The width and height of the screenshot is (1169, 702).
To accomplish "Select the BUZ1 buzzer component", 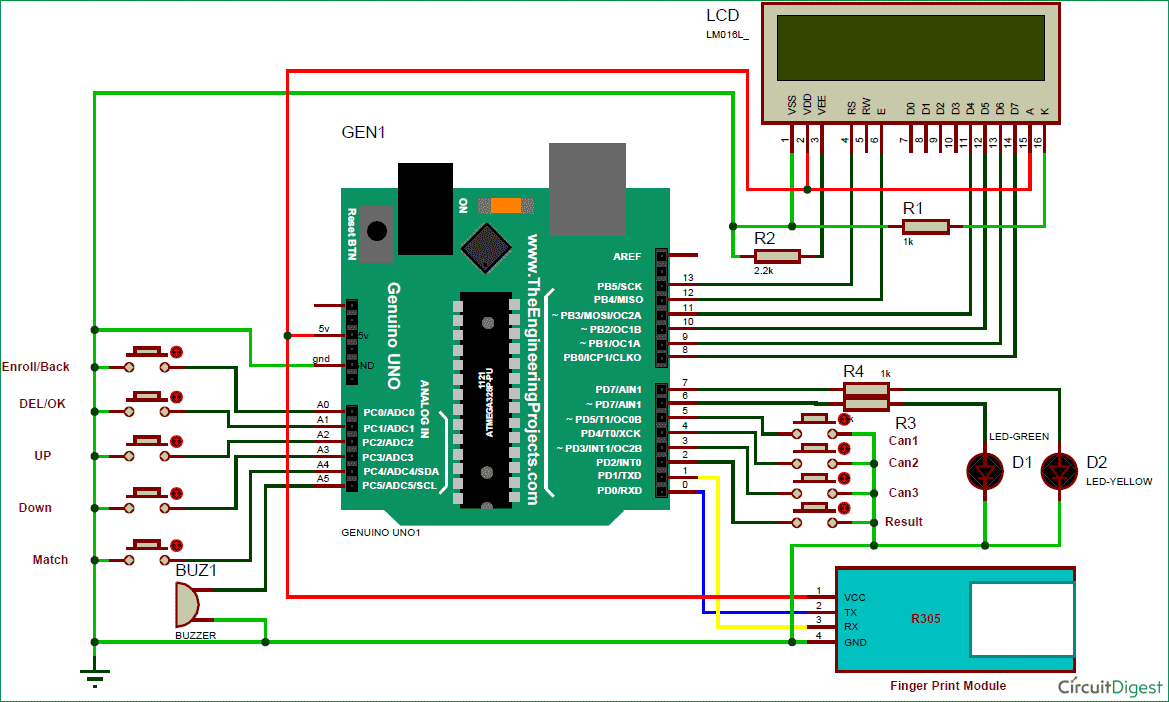I will coord(187,604).
